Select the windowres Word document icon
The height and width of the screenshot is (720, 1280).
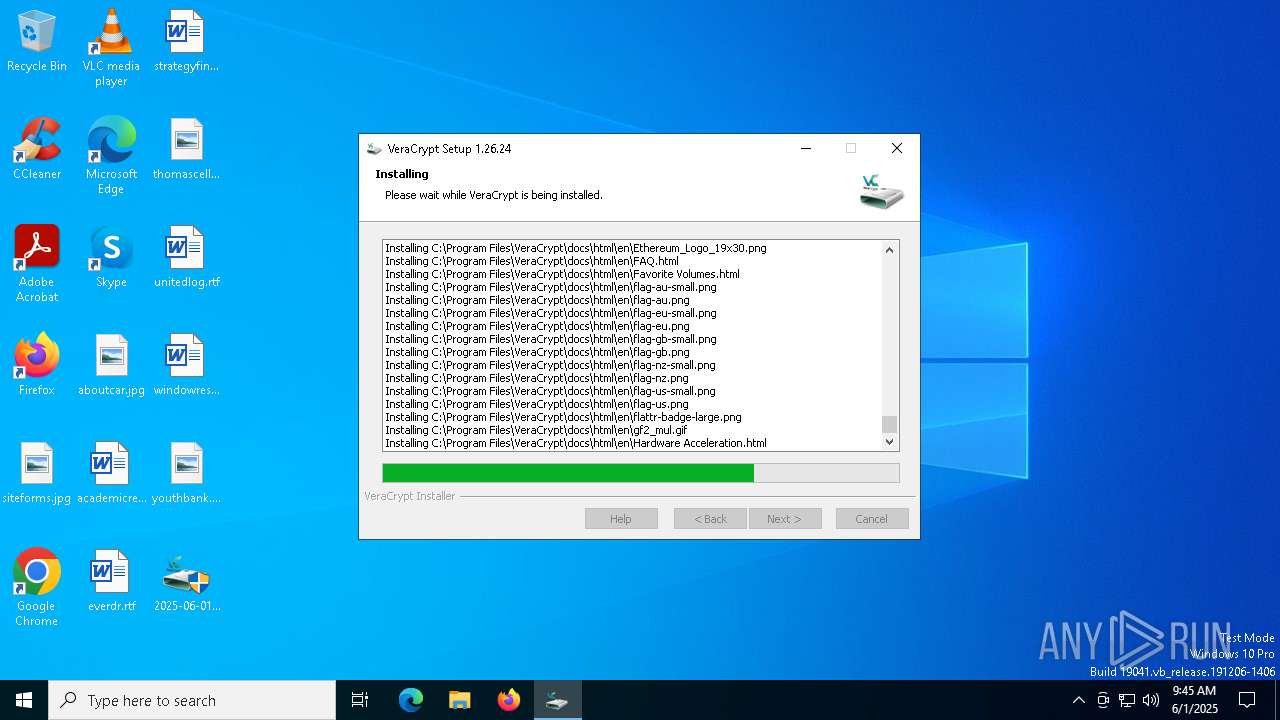click(x=186, y=366)
